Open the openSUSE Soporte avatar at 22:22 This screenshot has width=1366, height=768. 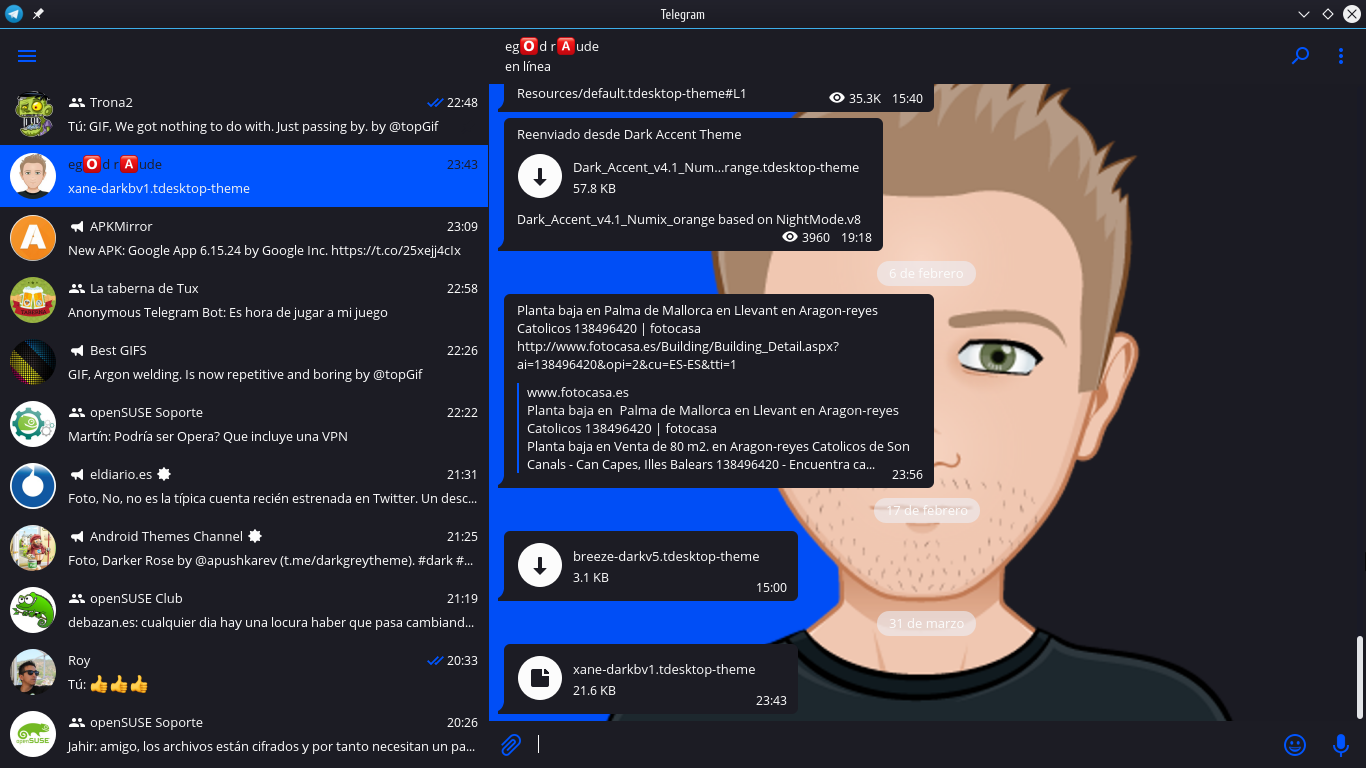(x=33, y=424)
